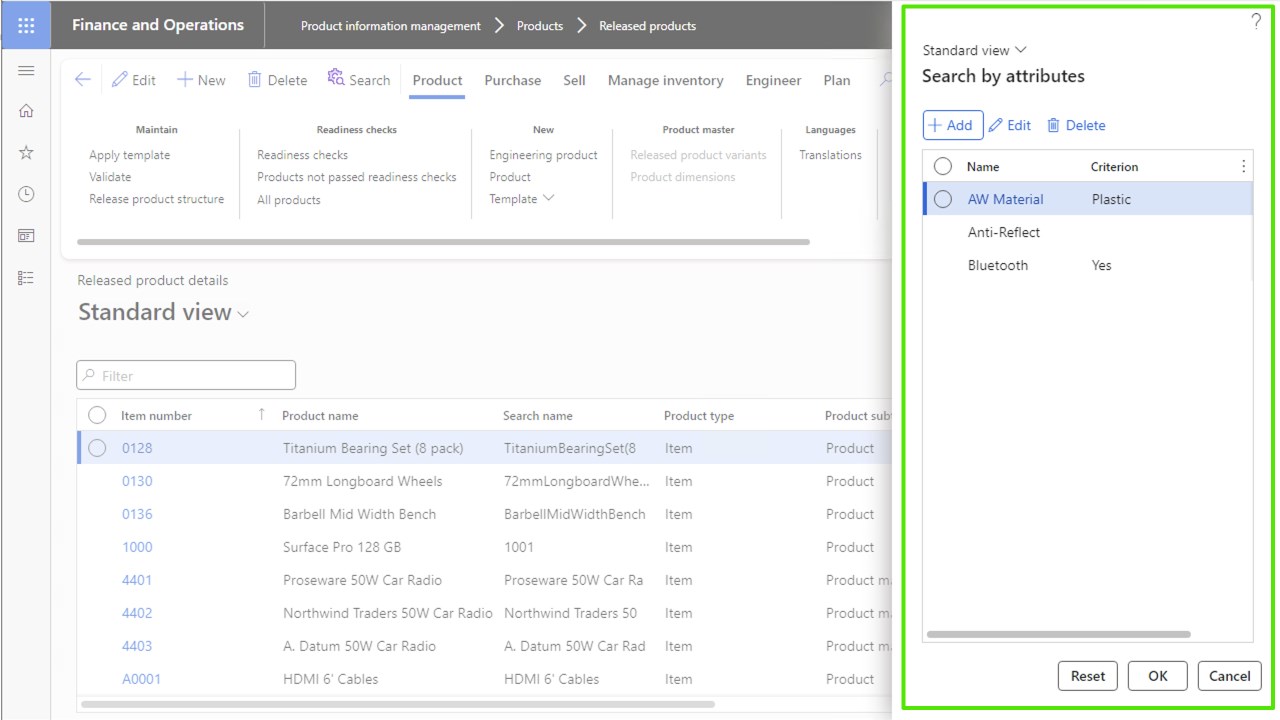This screenshot has width=1280, height=720.
Task: Switch to the Purchase tab
Action: (x=513, y=80)
